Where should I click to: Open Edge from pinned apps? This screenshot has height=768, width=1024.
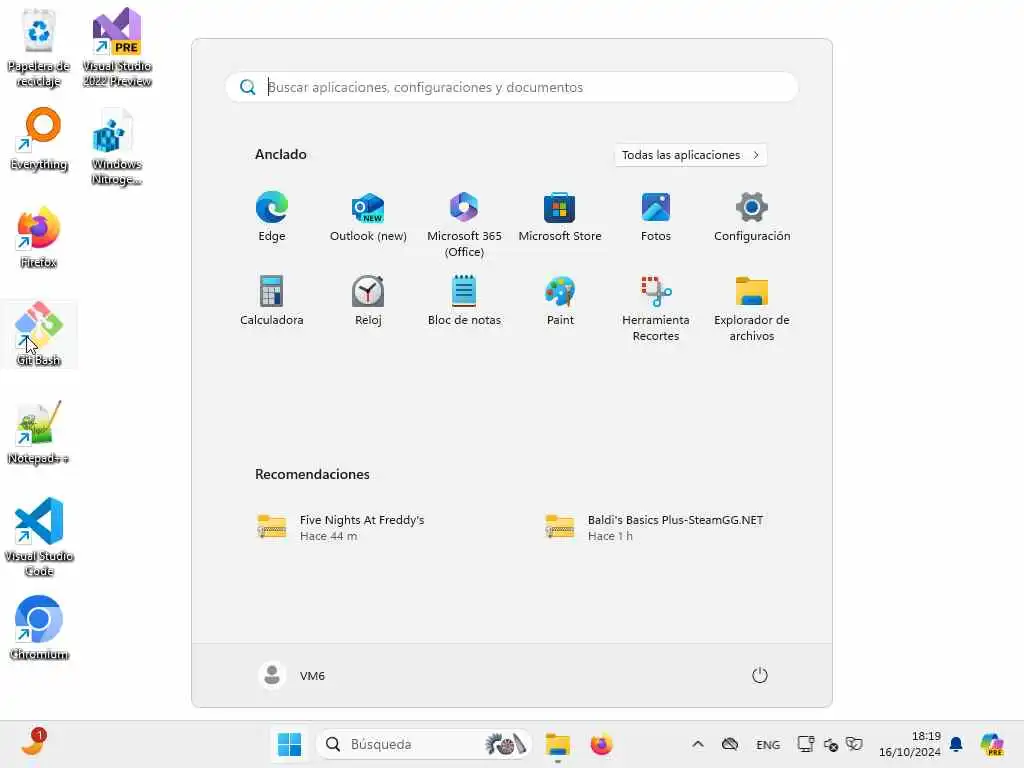tap(272, 217)
